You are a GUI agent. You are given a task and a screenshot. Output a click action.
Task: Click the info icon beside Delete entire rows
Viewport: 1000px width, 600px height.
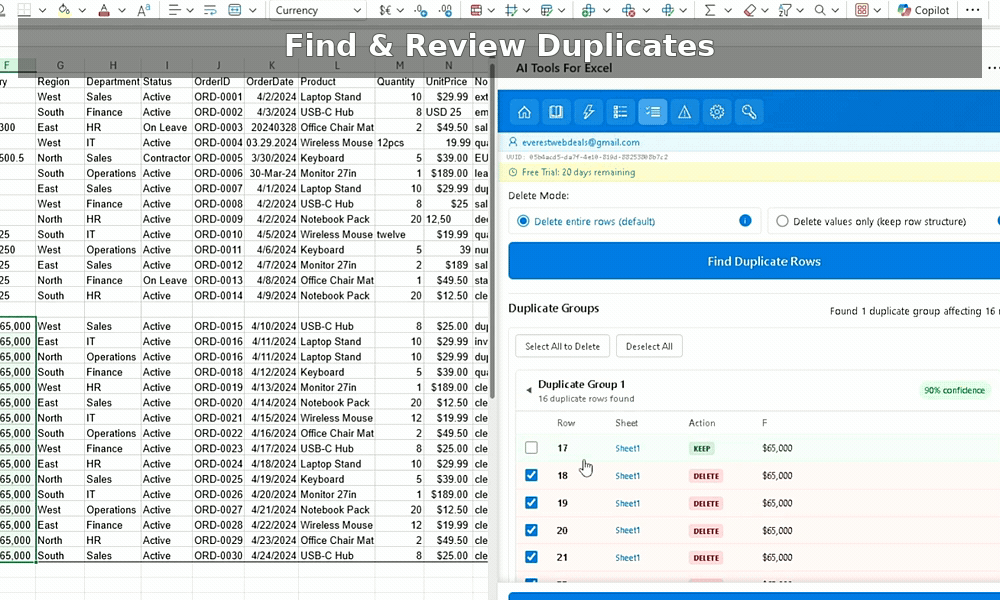point(745,221)
